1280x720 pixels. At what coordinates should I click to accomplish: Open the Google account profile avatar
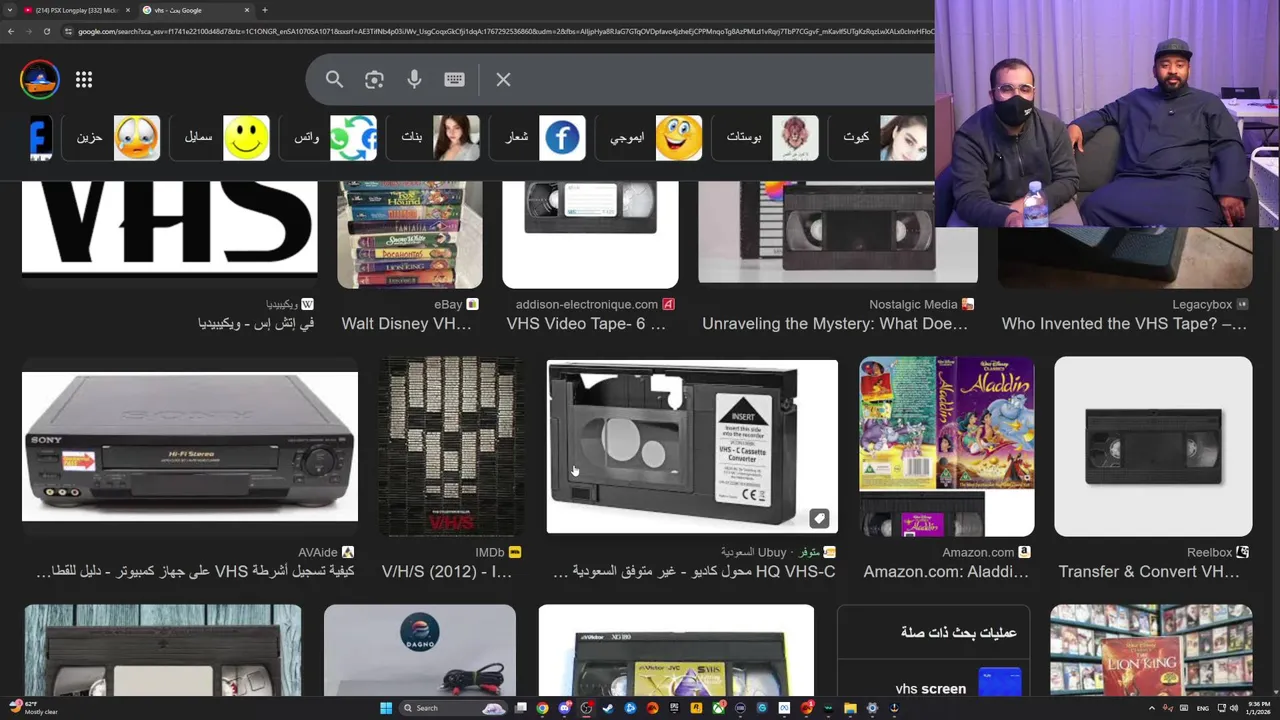coord(40,79)
